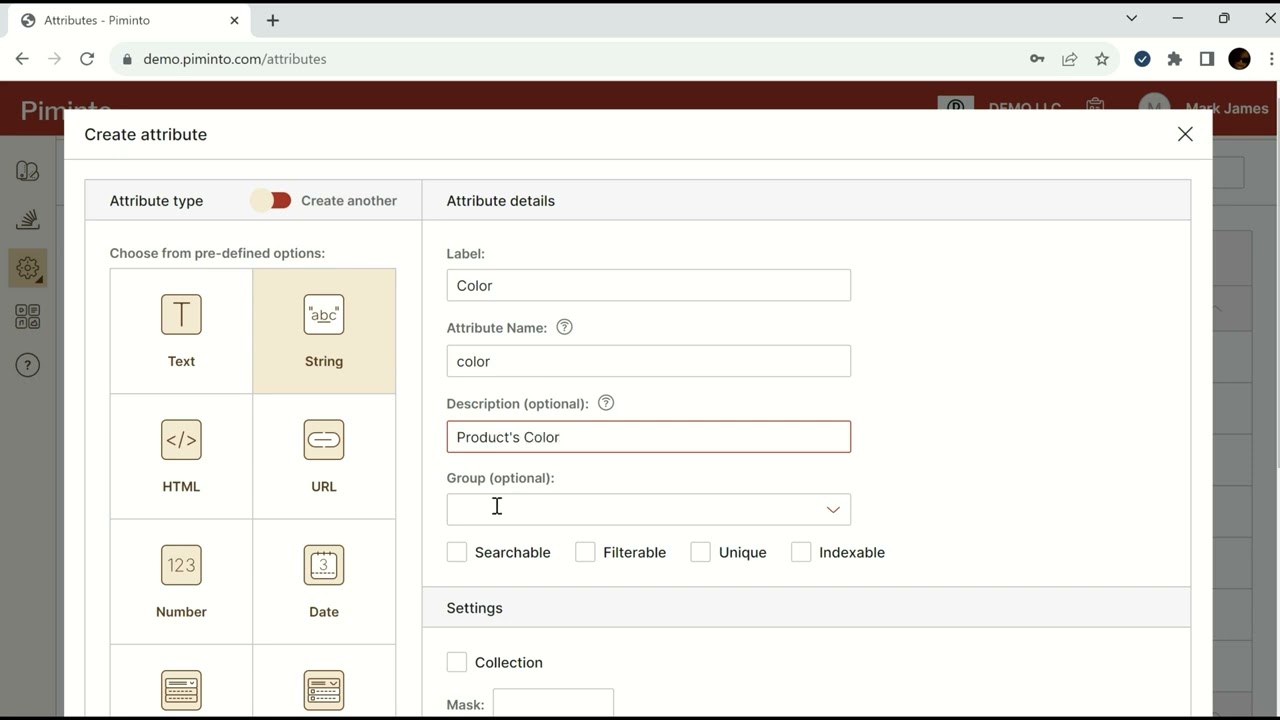Click the blue checkmark extension icon
Viewport: 1280px width, 720px height.
[1142, 59]
